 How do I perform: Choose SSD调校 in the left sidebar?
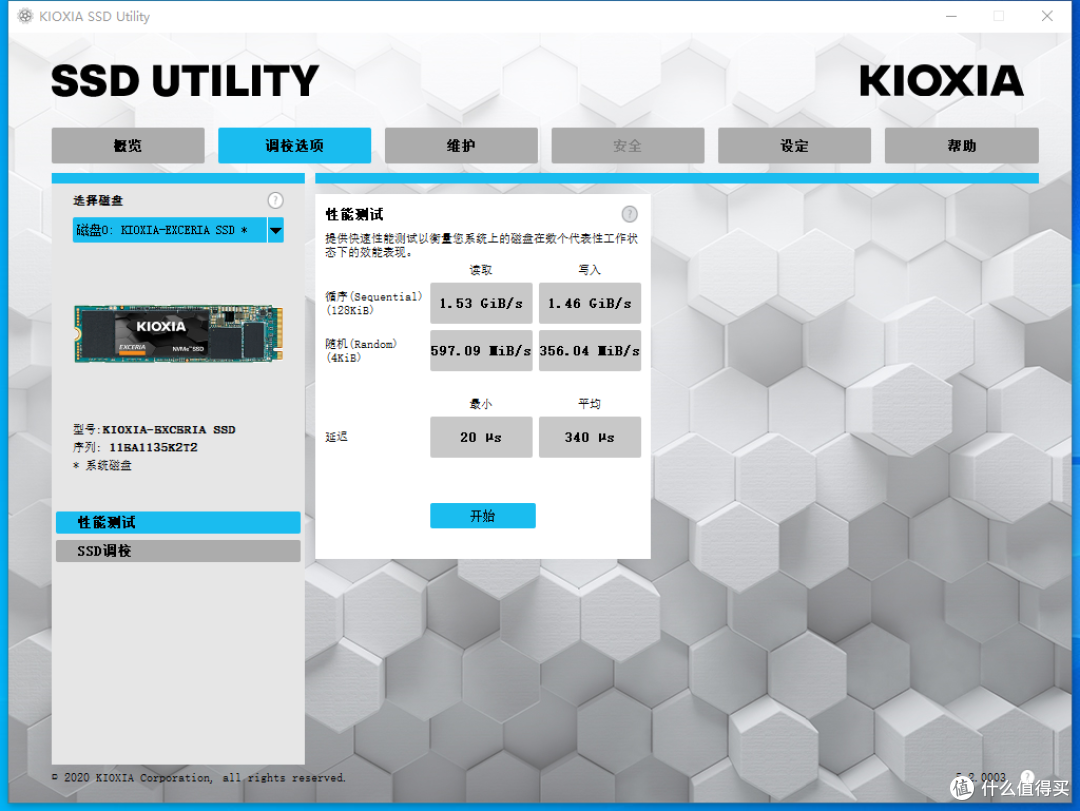178,551
